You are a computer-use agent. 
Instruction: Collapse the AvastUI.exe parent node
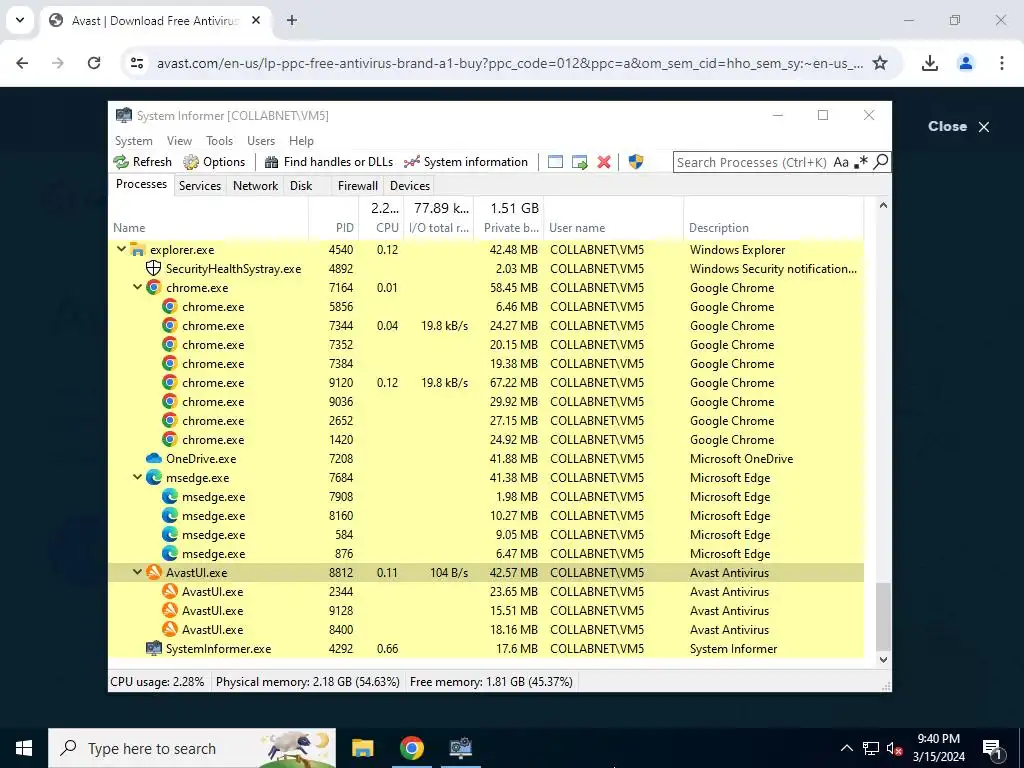tap(137, 572)
